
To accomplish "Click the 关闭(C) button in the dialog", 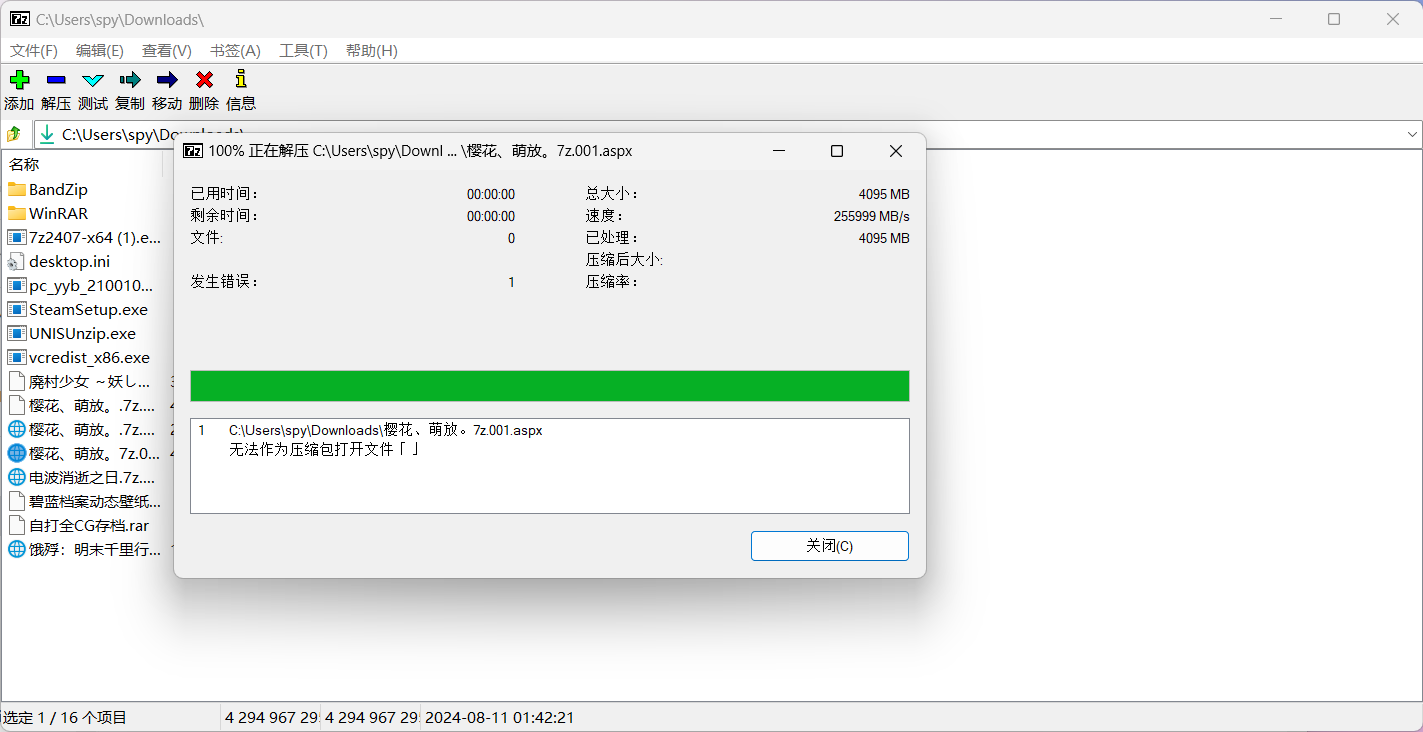I will pos(830,546).
